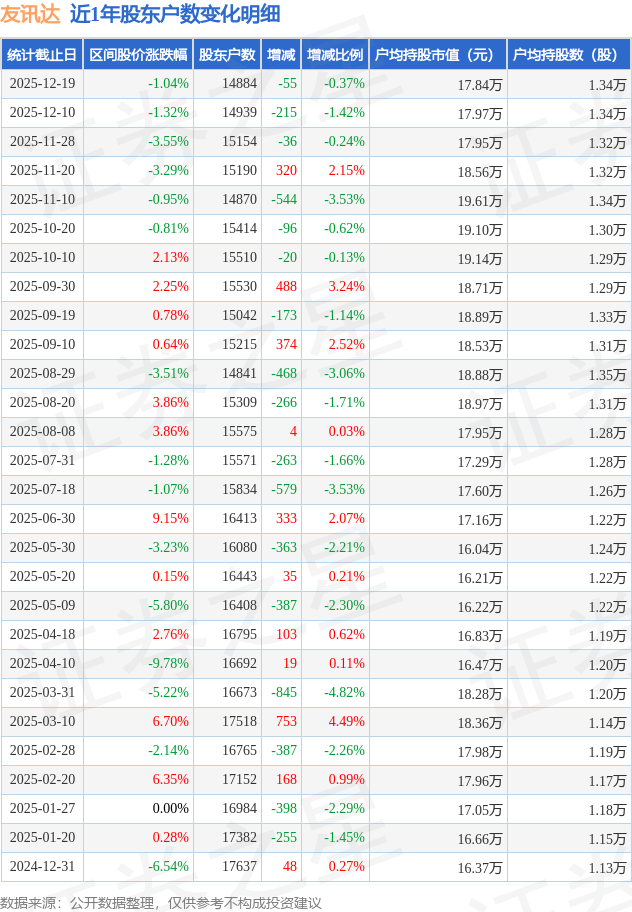Select shareholder count 17637 cell
632x912 pixels.
click(239, 867)
